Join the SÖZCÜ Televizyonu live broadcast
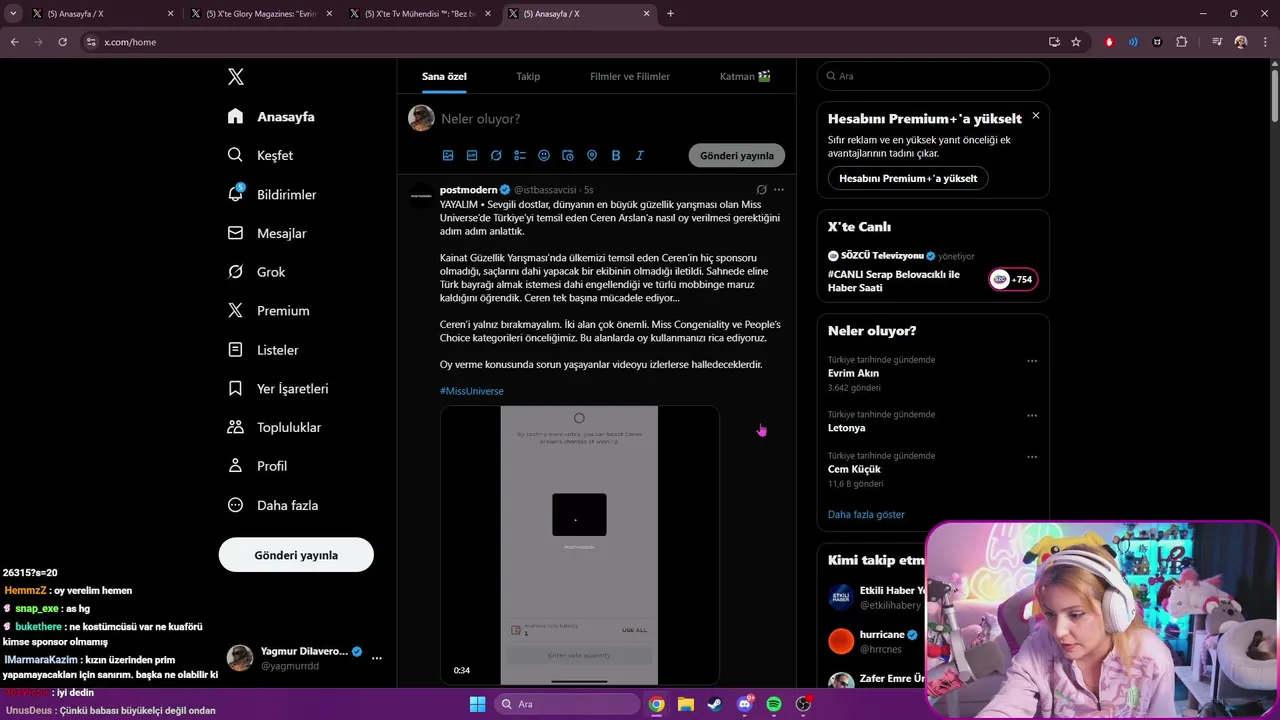Screen dimensions: 1280x720 (x=1013, y=279)
